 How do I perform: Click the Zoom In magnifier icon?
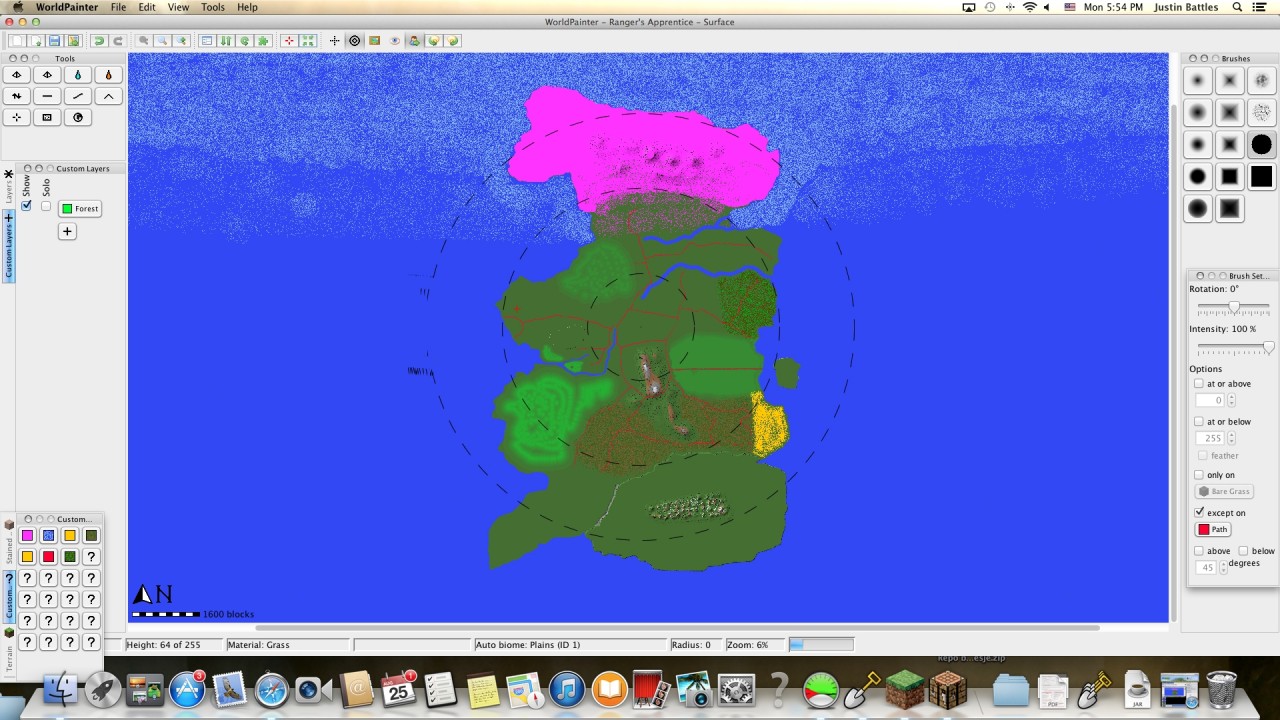coord(181,41)
